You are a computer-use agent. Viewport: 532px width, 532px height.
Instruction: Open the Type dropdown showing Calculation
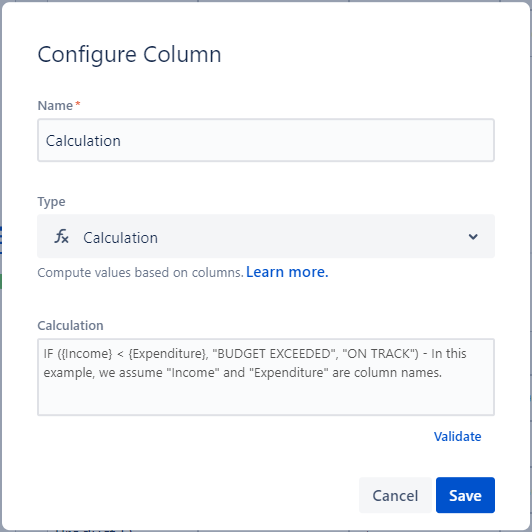(266, 236)
